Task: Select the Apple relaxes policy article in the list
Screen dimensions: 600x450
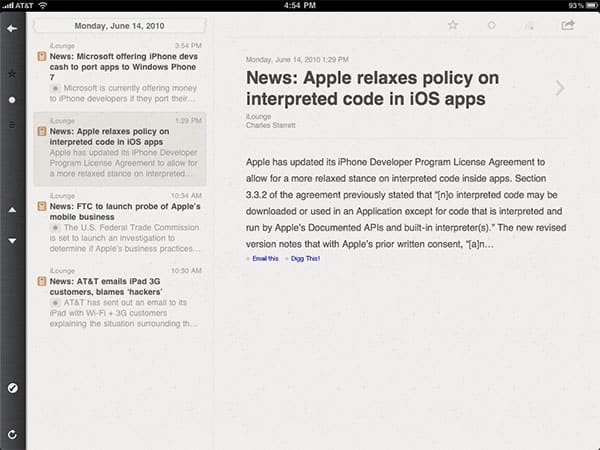Action: [x=120, y=149]
